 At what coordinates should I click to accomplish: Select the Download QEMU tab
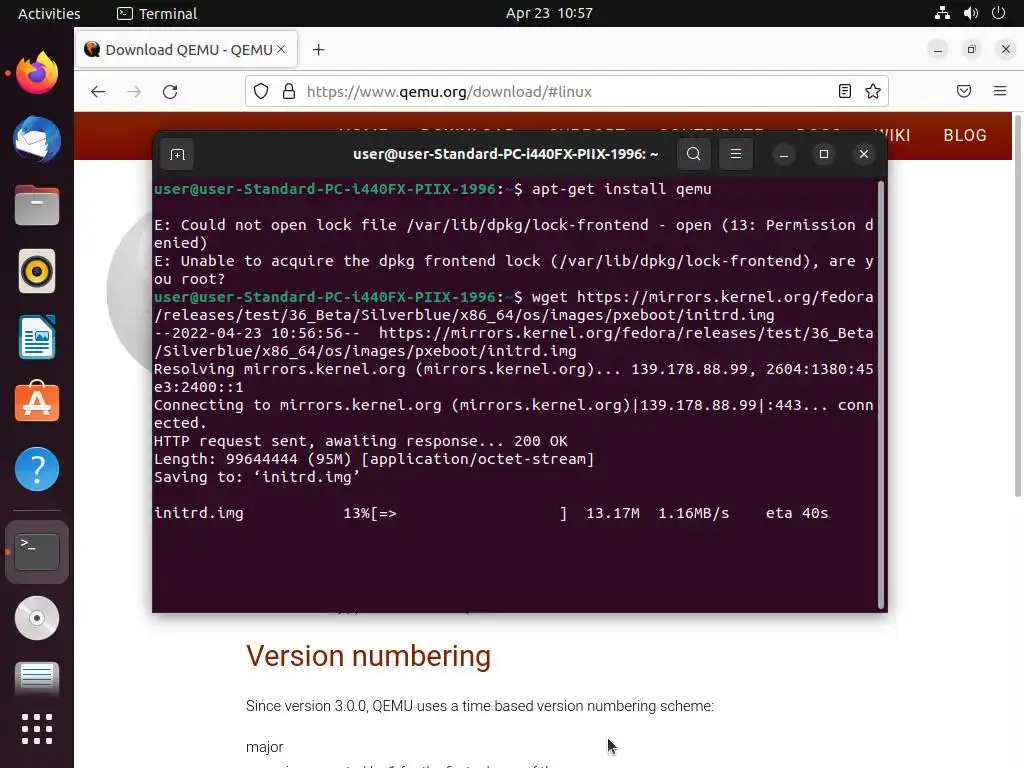click(x=186, y=50)
